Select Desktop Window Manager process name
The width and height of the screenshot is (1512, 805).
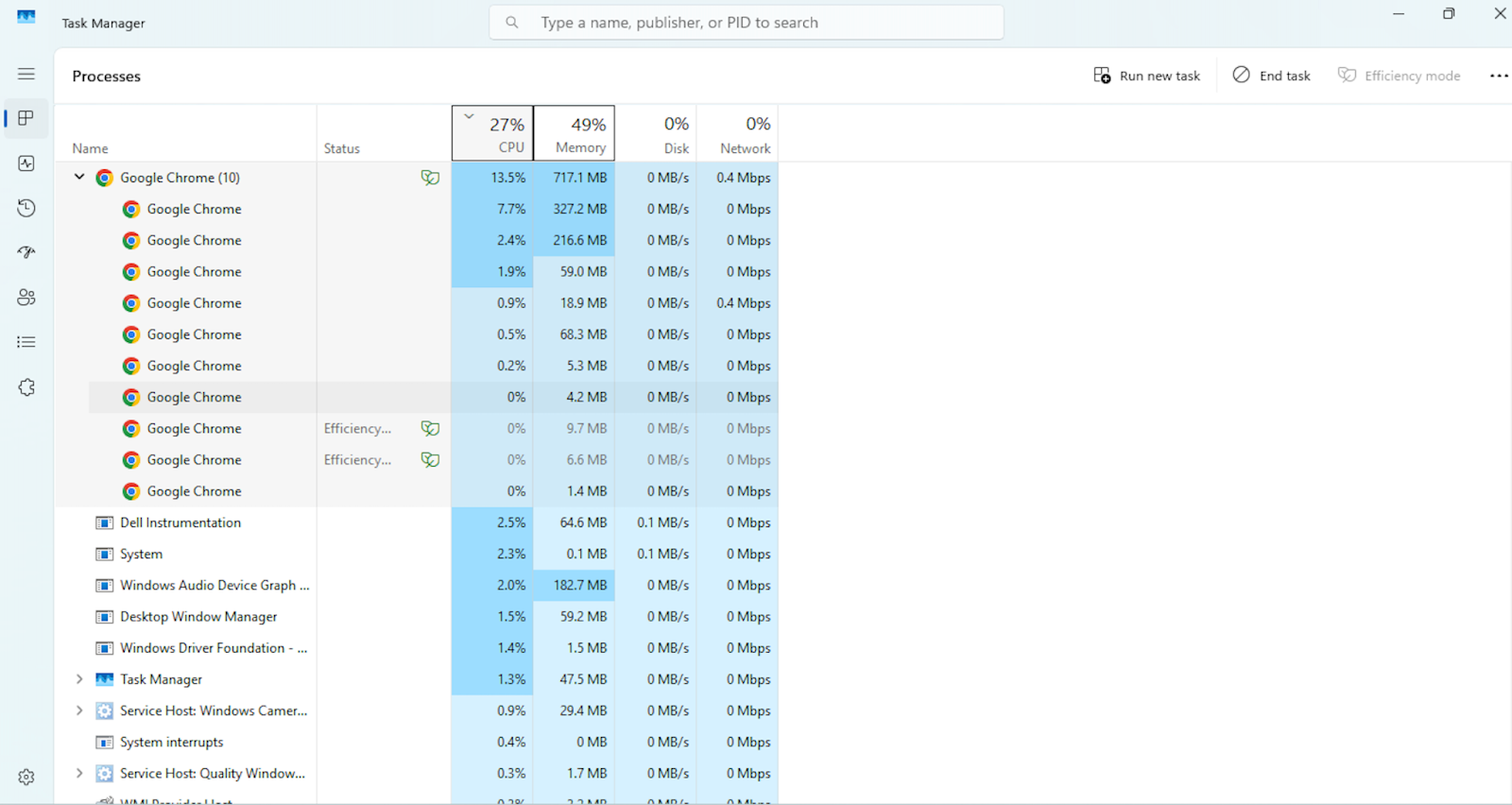[x=198, y=617]
